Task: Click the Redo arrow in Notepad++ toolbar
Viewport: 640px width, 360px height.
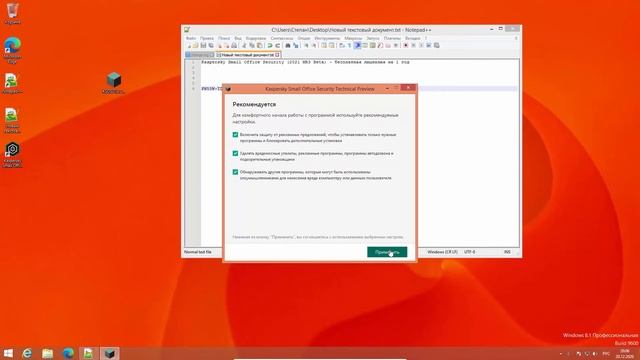Action: (278, 45)
